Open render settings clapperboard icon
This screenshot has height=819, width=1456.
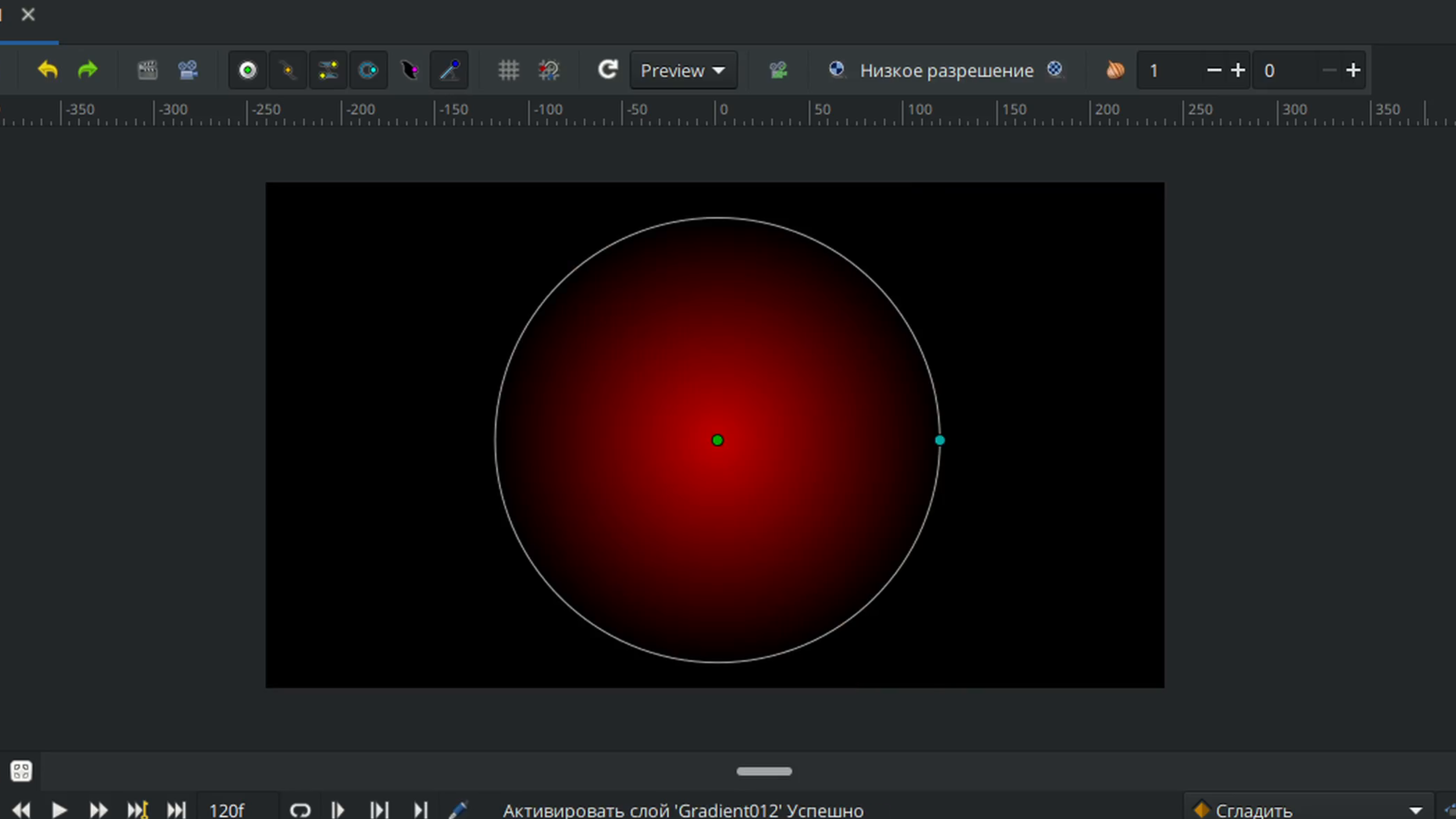click(x=147, y=70)
